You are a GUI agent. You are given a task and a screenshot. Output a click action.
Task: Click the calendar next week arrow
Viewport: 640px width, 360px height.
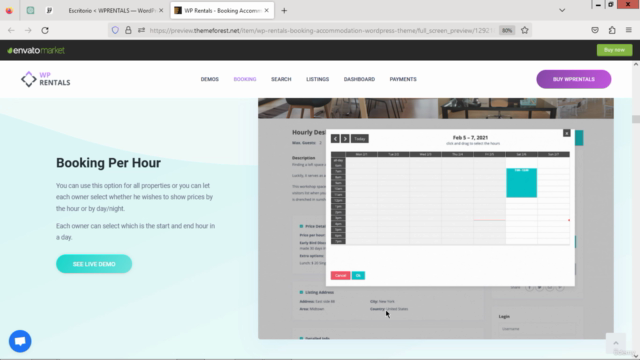click(x=345, y=139)
